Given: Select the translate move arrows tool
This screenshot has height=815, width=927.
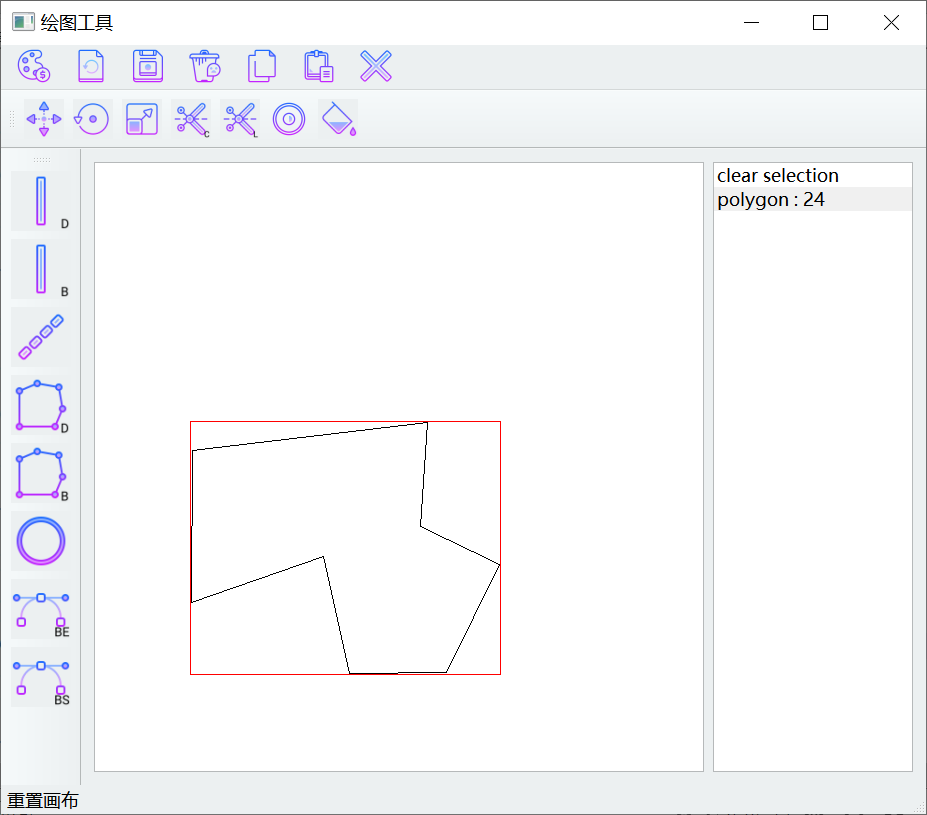Looking at the screenshot, I should (44, 119).
